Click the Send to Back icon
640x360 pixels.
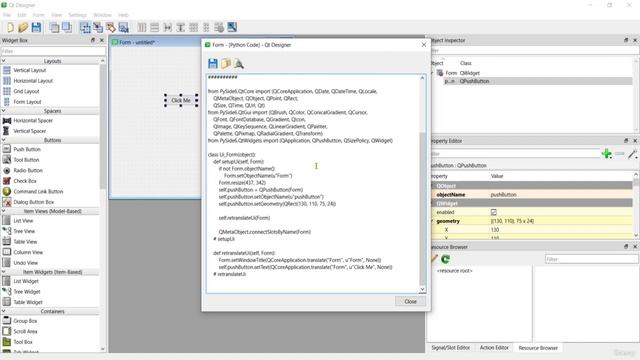pos(54,27)
